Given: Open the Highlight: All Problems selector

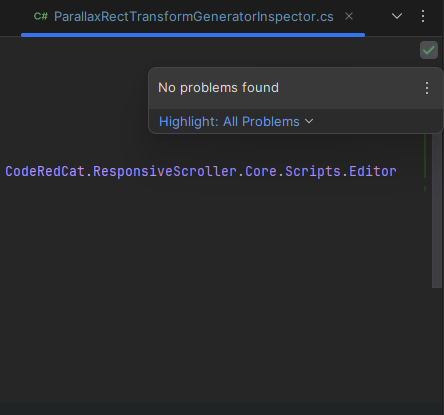Looking at the screenshot, I should pos(236,122).
